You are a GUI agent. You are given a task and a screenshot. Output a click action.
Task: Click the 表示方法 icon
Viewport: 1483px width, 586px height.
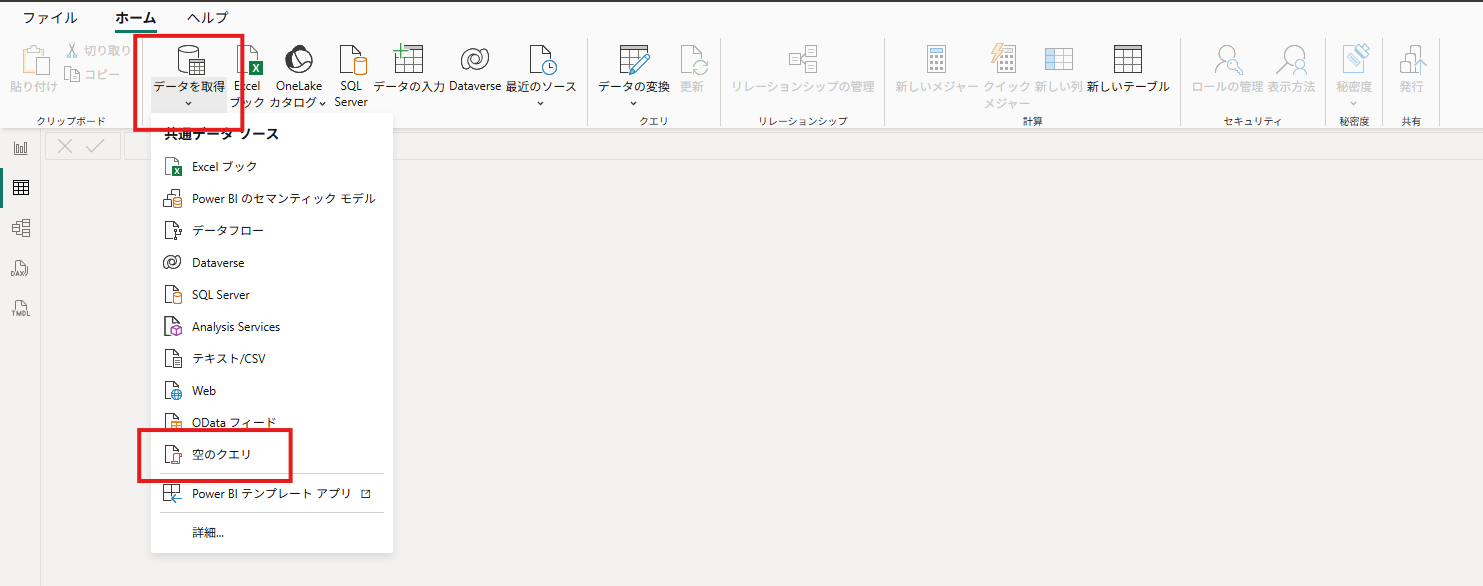click(1291, 60)
